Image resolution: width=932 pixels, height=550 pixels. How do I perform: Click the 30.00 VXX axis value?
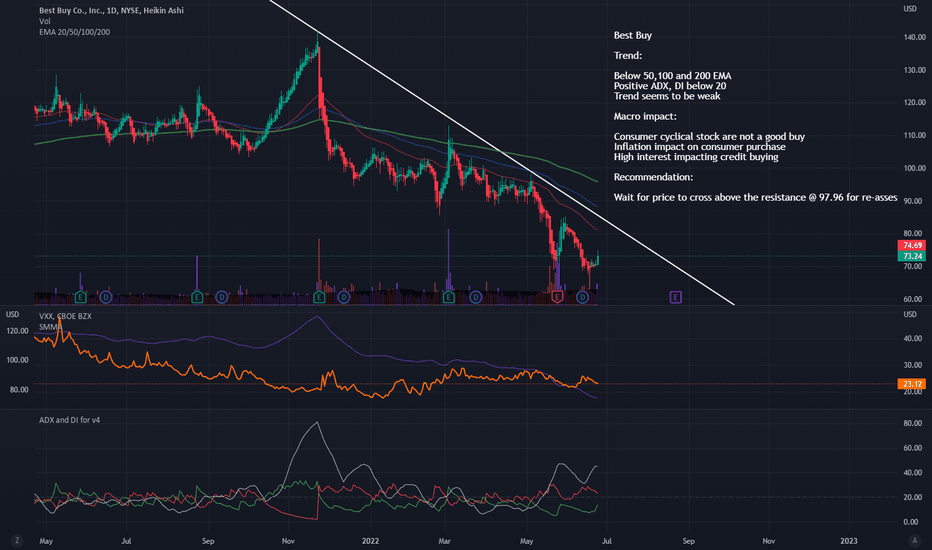[x=912, y=365]
